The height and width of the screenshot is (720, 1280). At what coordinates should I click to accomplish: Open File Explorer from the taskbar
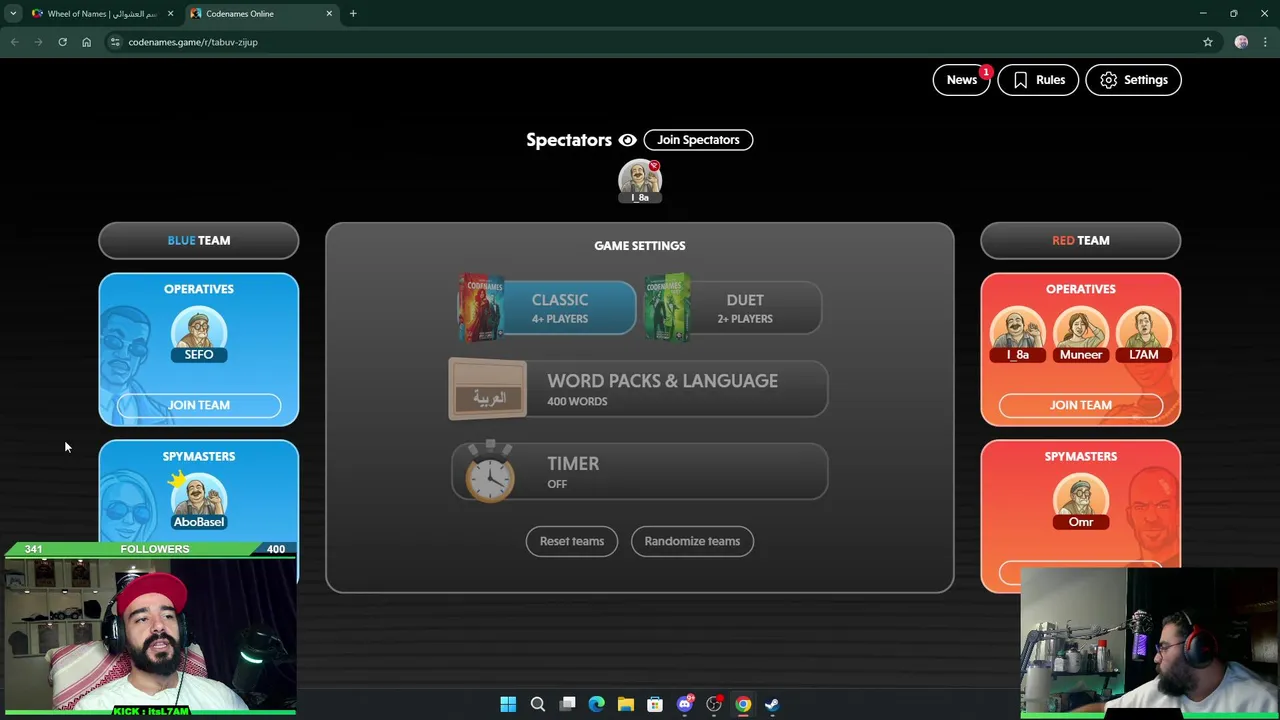(x=626, y=704)
